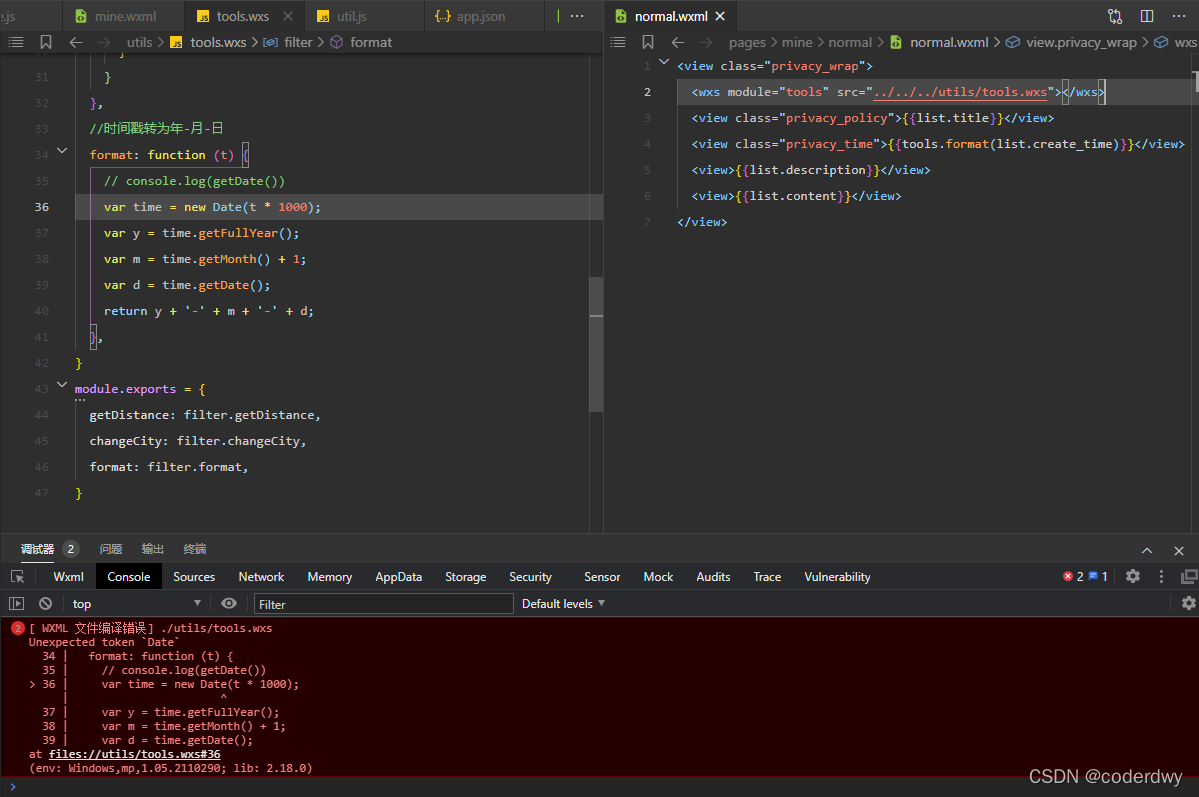This screenshot has height=797, width=1199.
Task: Open the Sources devtools tab
Action: point(194,577)
